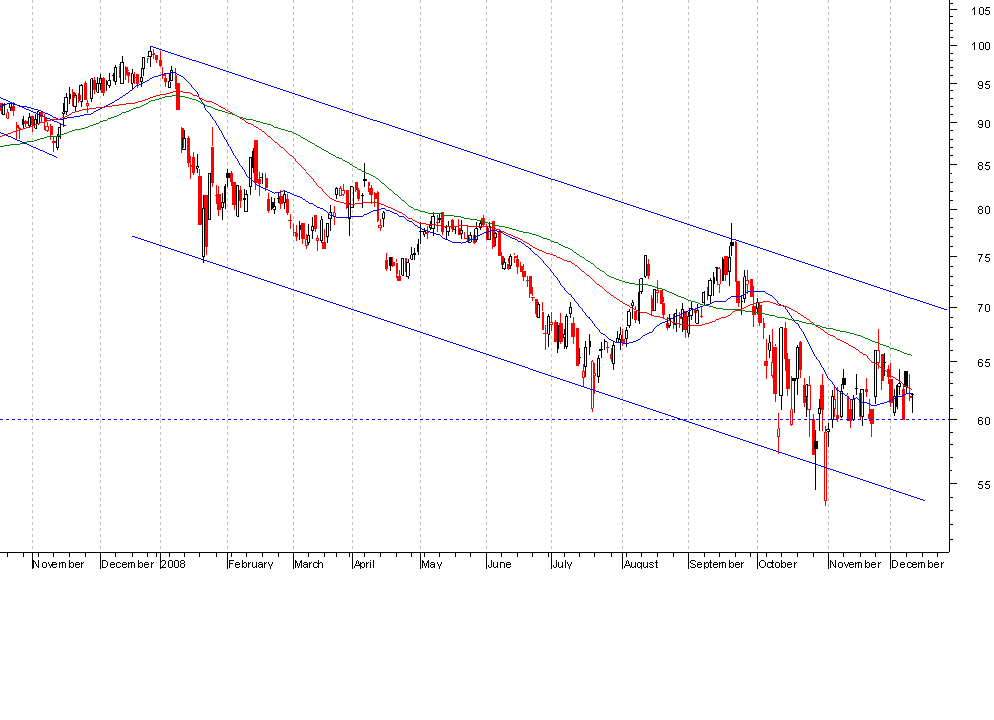The image size is (994, 720).
Task: Click the 65 value on the price scale
Action: (983, 363)
